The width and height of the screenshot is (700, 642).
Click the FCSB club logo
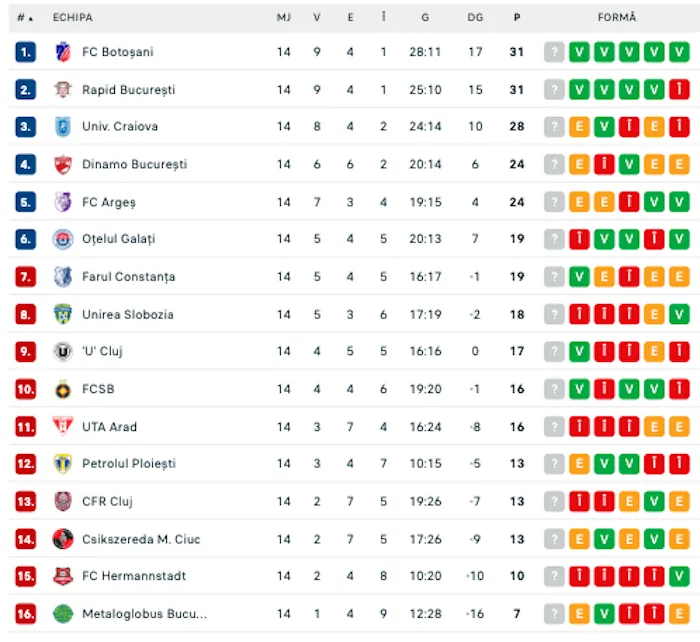click(x=63, y=389)
